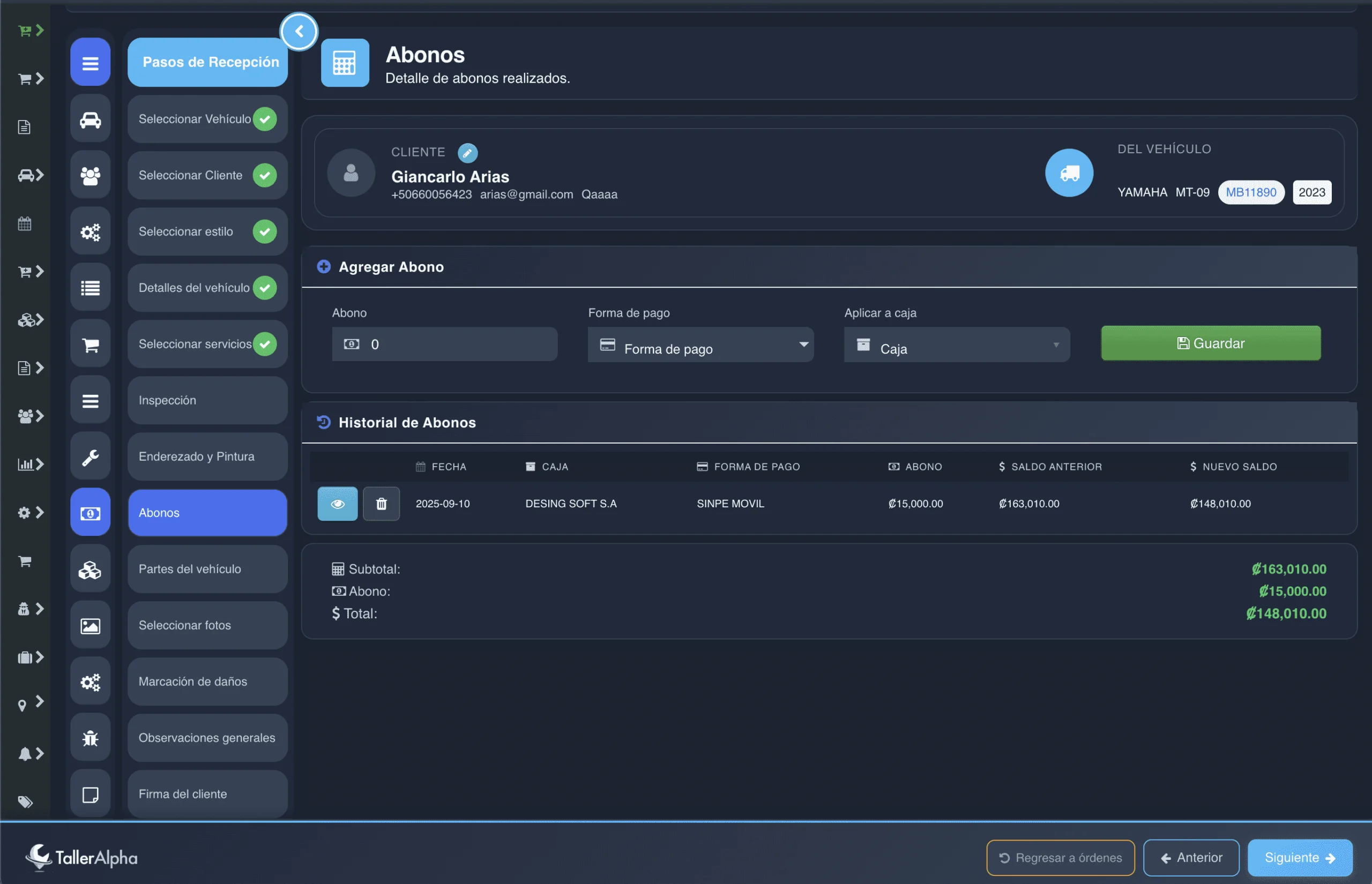Click the car icon in the step column
The height and width of the screenshot is (884, 1372).
coord(90,119)
